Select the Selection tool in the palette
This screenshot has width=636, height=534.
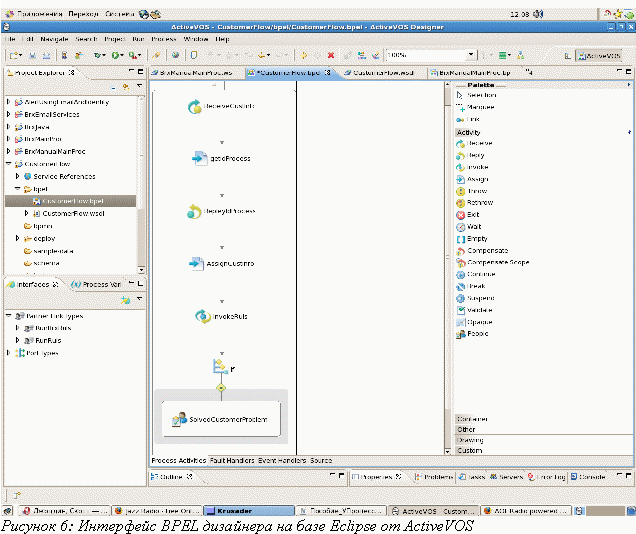click(483, 95)
